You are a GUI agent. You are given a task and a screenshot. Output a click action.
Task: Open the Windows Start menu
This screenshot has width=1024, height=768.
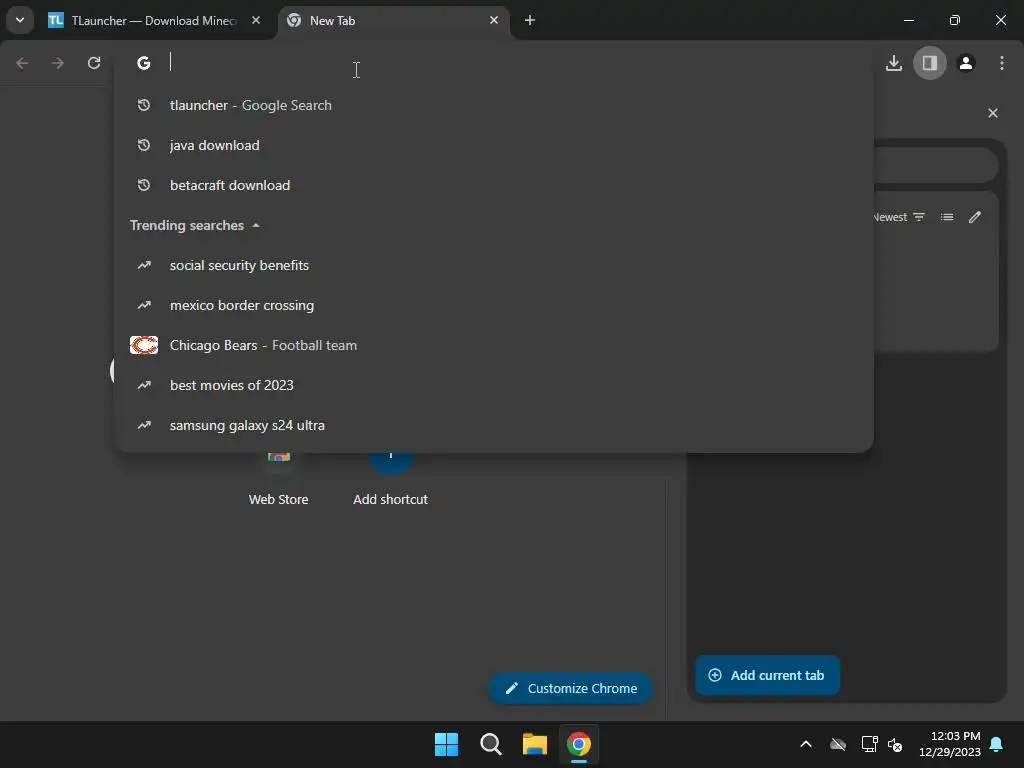[447, 744]
